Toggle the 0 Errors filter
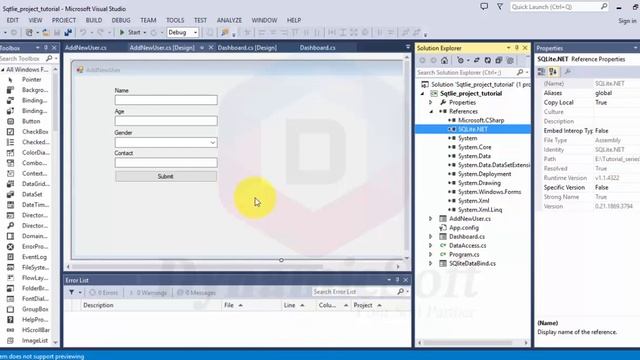 click(104, 292)
